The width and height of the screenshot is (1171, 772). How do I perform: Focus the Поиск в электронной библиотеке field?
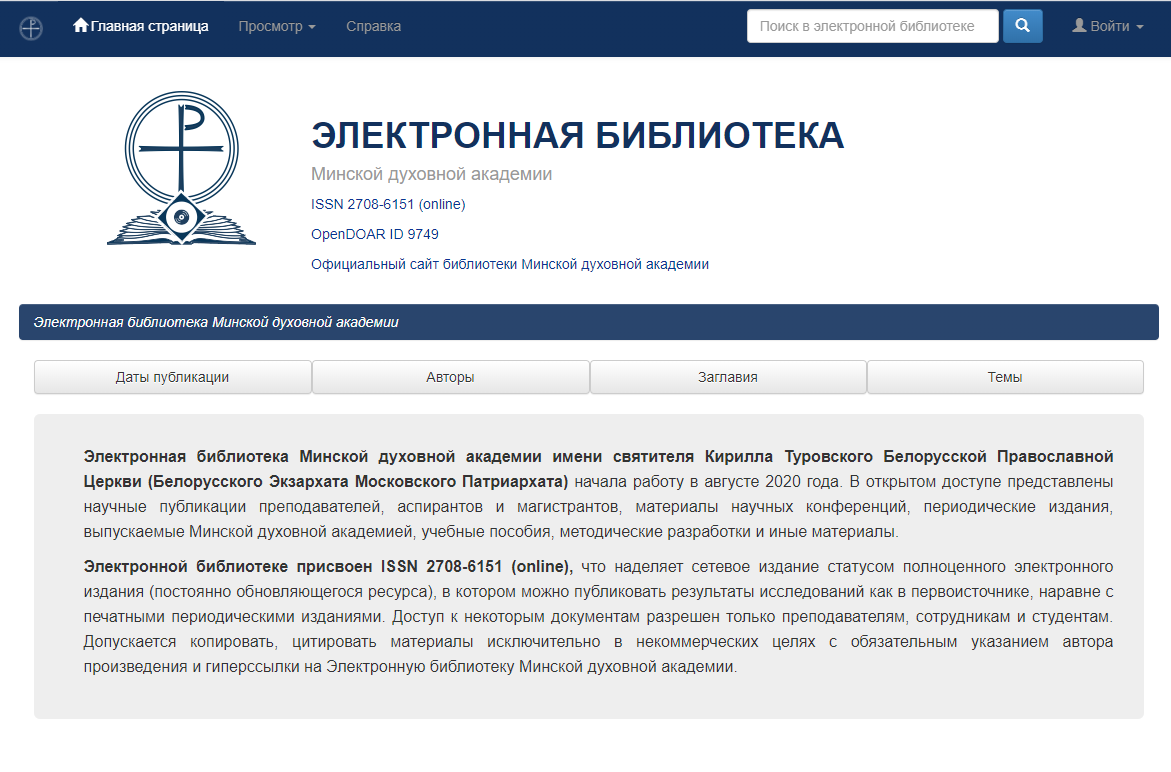tap(872, 26)
